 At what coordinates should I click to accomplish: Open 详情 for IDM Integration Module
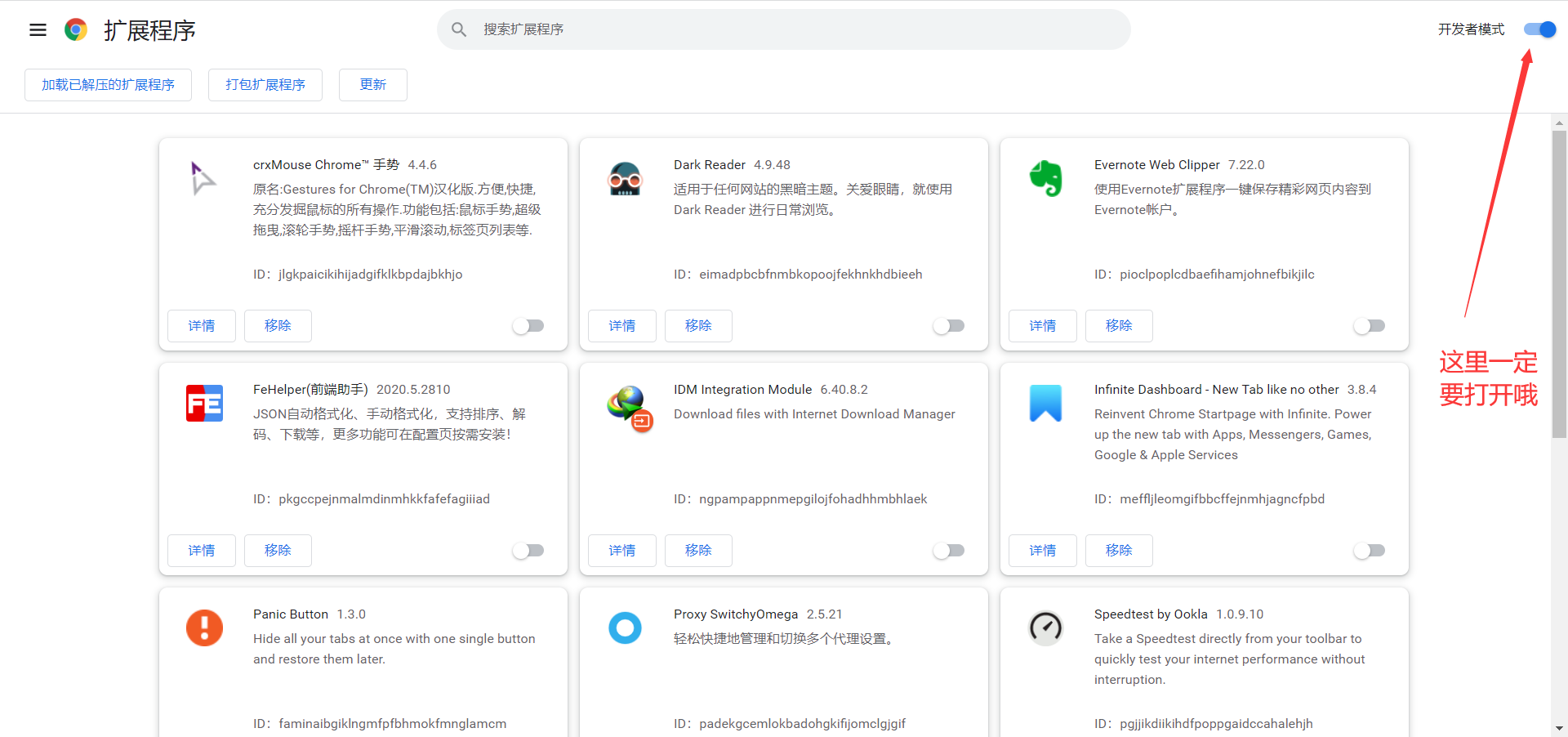tap(622, 551)
